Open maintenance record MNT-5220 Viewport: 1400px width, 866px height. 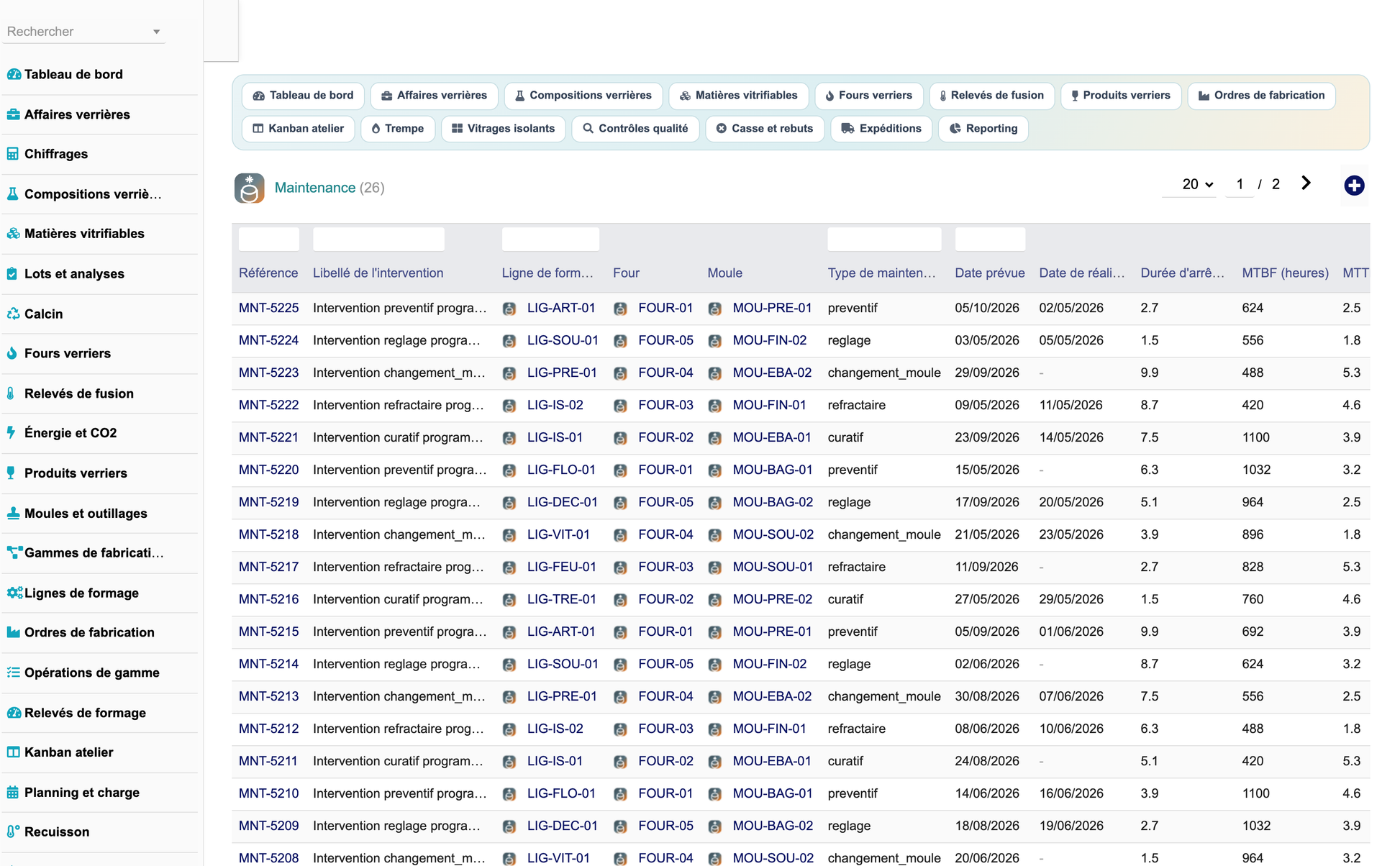(268, 470)
